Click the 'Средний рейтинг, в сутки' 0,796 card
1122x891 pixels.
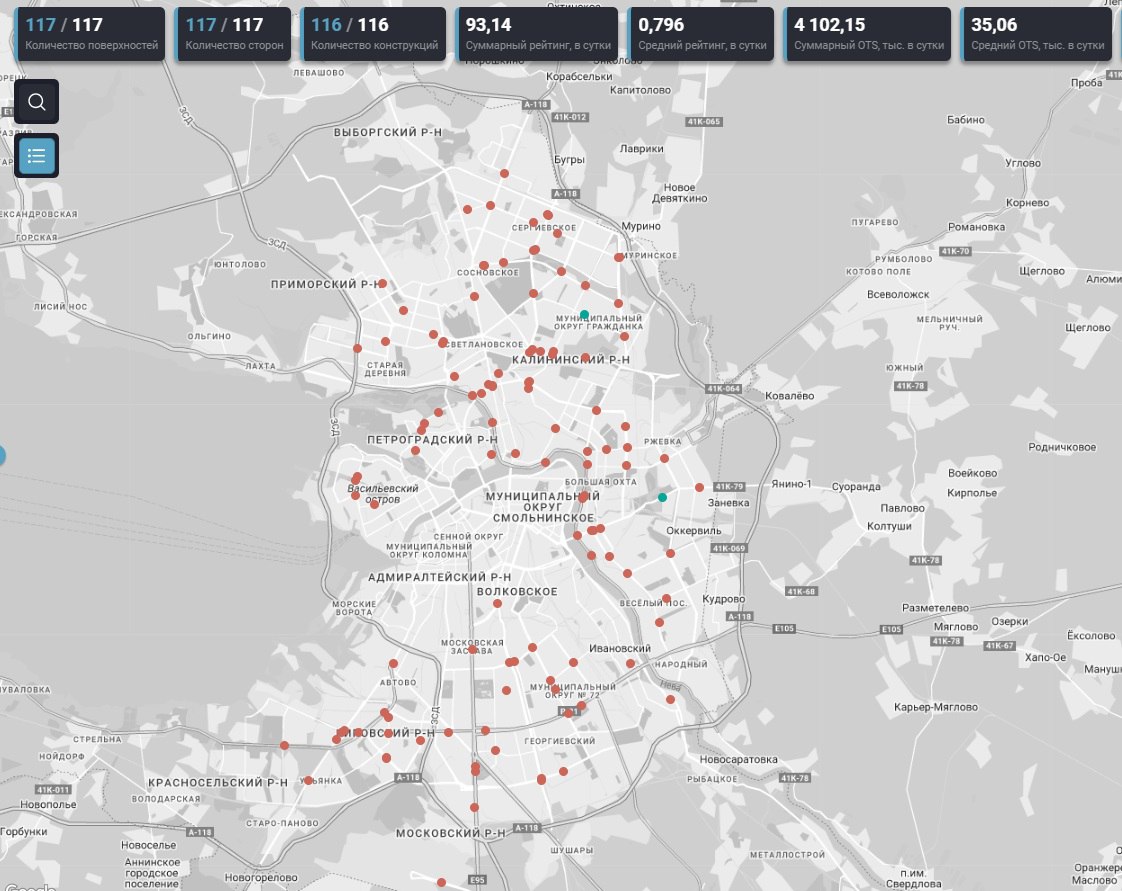(x=701, y=34)
